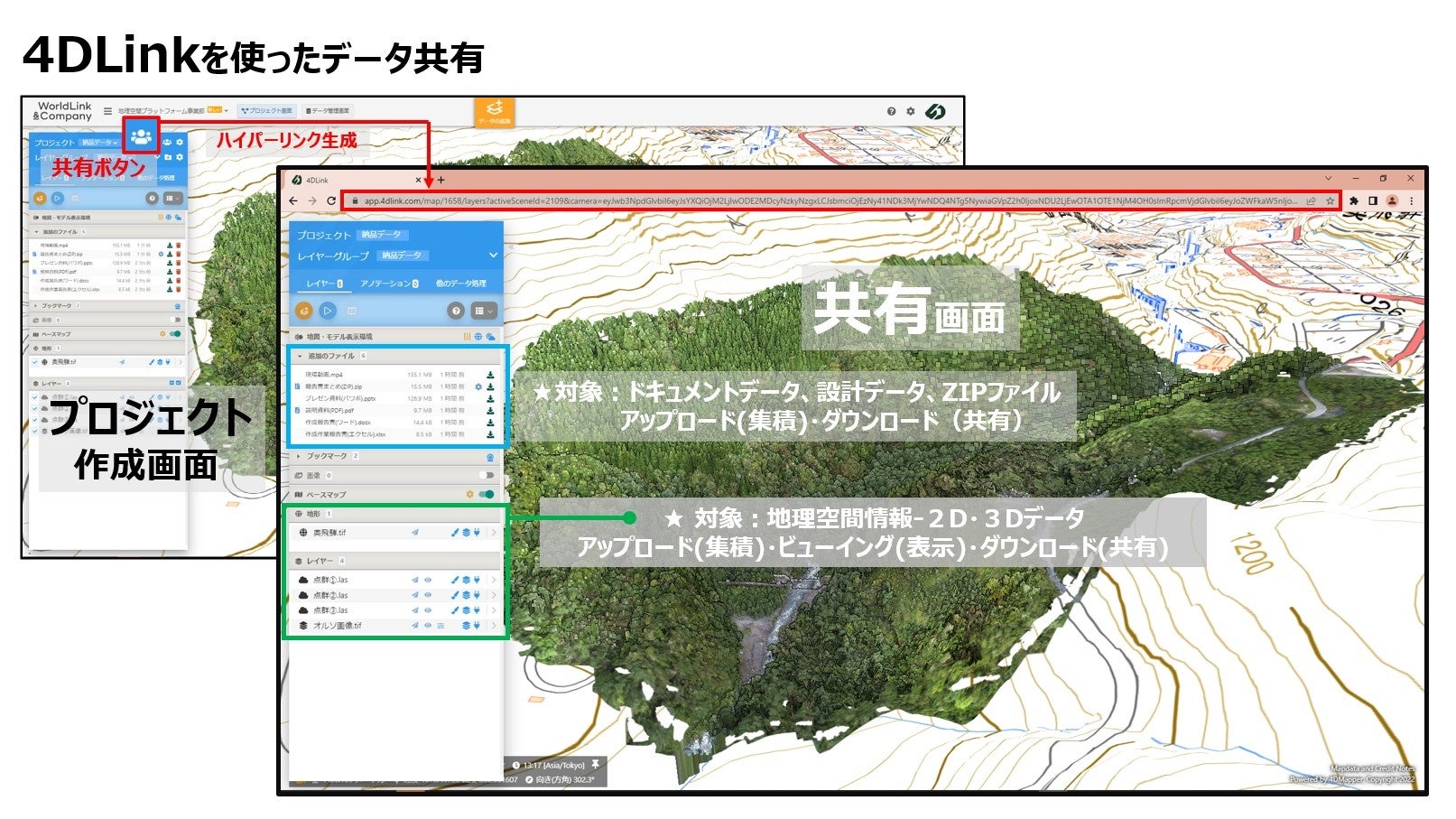Image resolution: width=1456 pixels, height=819 pixels.
Task: Click the orange データの追加 button
Action: pyautogui.click(x=494, y=112)
